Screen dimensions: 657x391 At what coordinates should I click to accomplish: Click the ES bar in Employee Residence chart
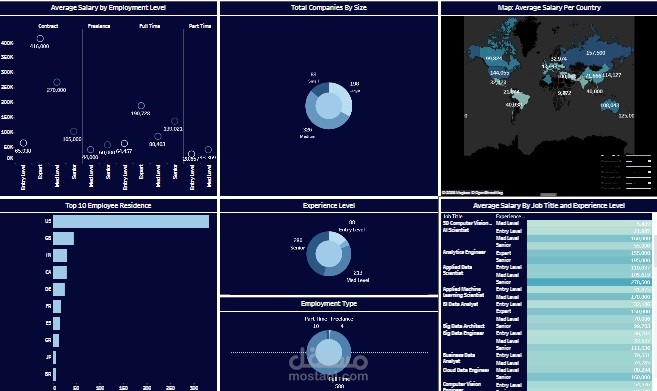pyautogui.click(x=57, y=324)
